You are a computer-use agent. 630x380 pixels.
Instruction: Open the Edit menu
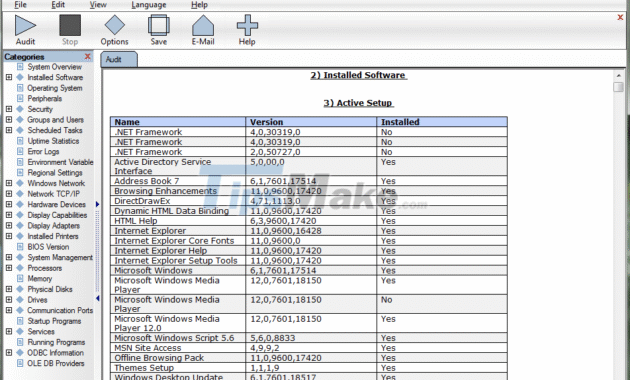click(x=58, y=5)
